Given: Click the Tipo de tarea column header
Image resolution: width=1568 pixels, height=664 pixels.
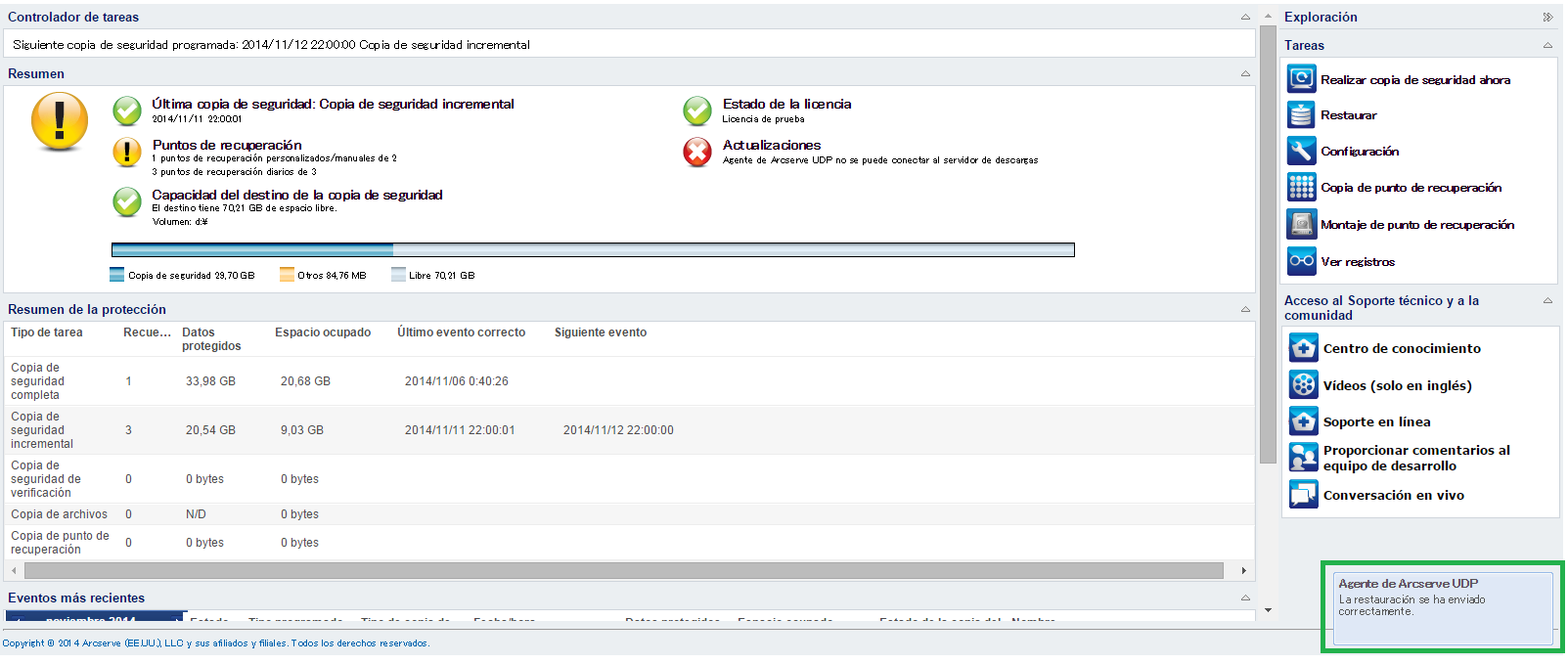Looking at the screenshot, I should point(47,332).
